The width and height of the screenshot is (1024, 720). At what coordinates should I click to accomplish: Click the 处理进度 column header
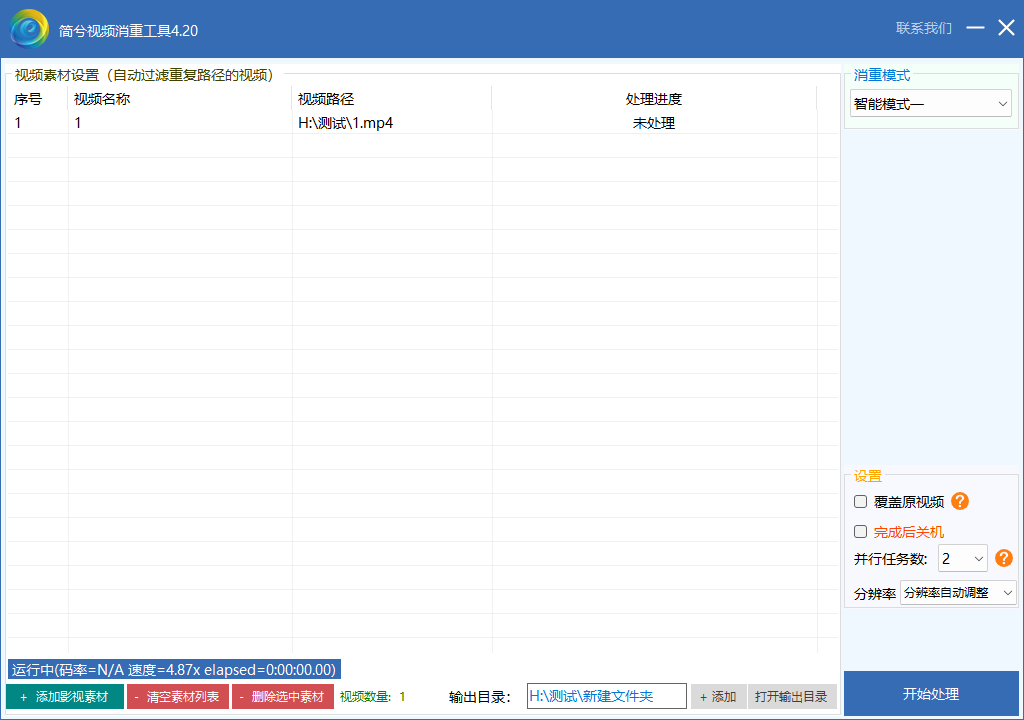click(654, 99)
